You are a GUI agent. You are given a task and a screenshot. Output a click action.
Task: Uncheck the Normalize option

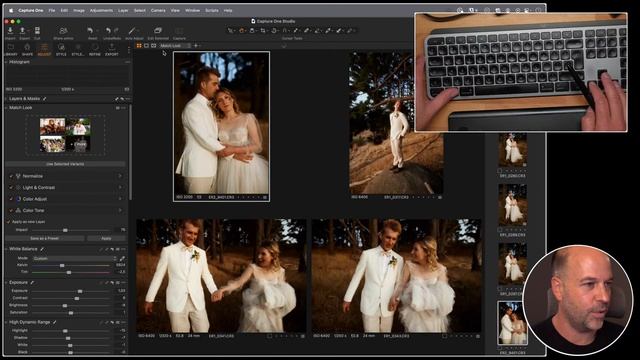[11, 176]
